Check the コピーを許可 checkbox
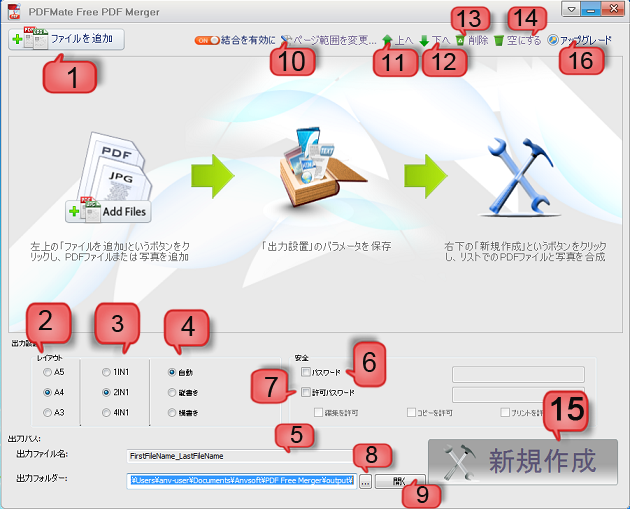The image size is (630, 509). (x=411, y=412)
